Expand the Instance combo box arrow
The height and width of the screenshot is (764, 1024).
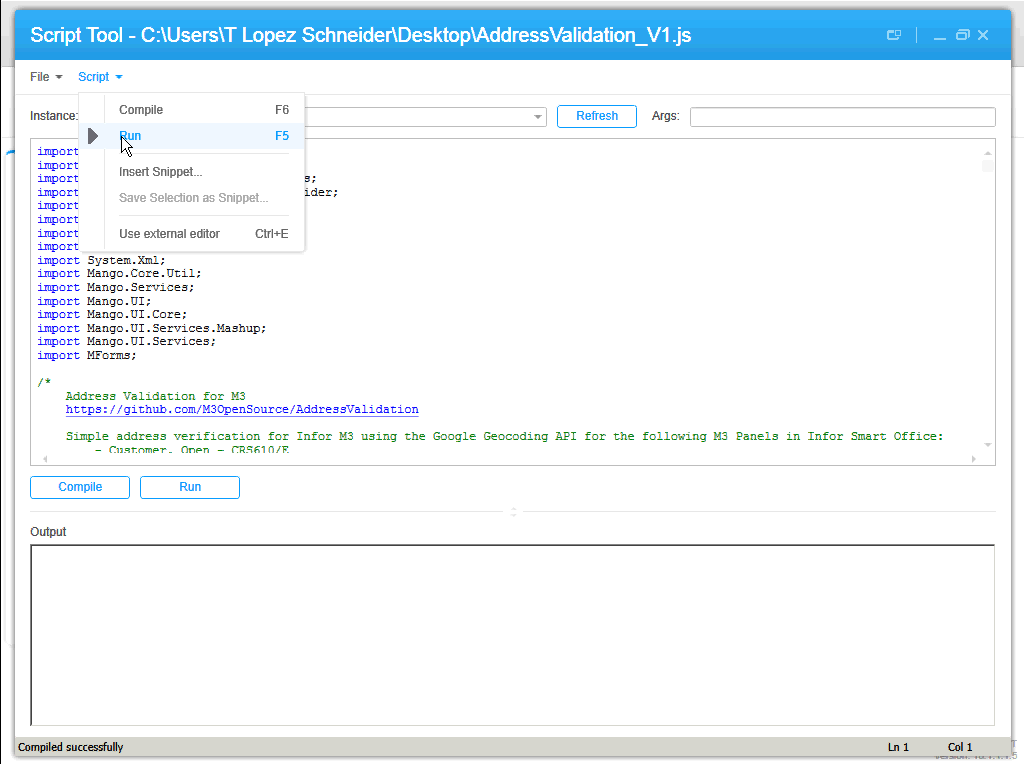(x=538, y=117)
